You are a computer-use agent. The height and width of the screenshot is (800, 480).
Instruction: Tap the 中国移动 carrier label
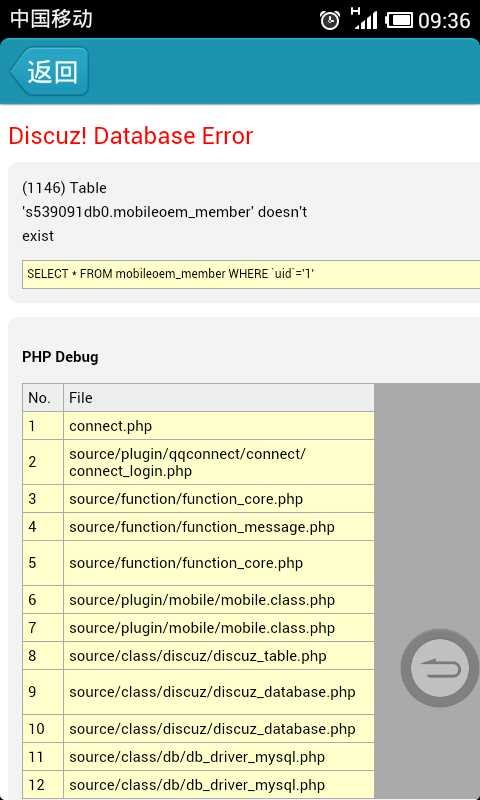(51, 19)
